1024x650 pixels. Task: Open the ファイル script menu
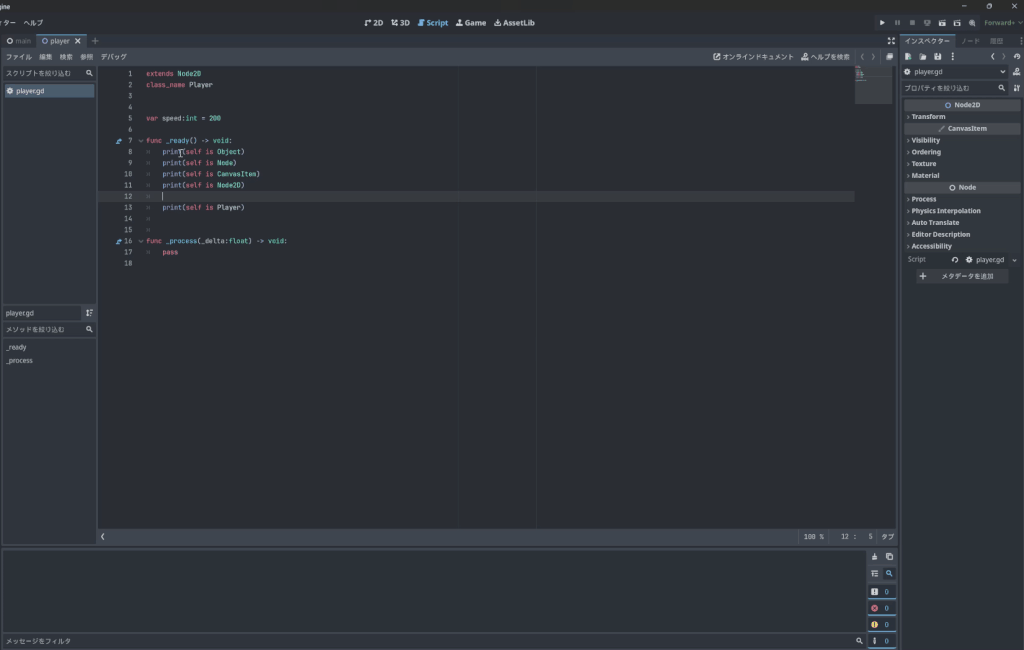coord(19,57)
